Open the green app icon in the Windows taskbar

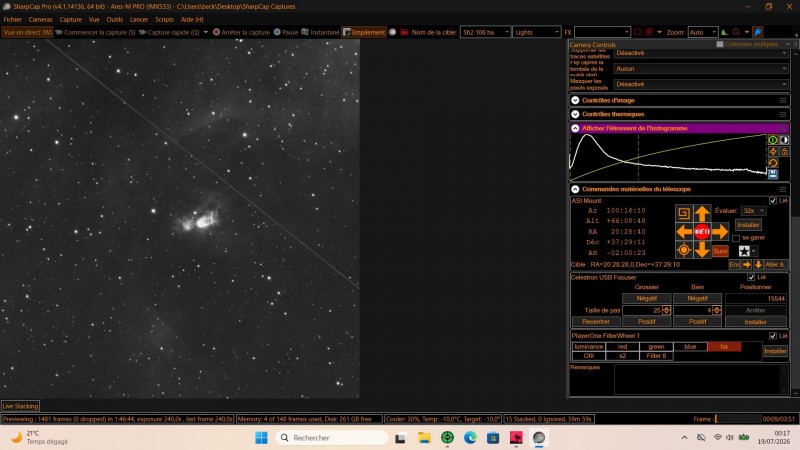click(x=447, y=438)
